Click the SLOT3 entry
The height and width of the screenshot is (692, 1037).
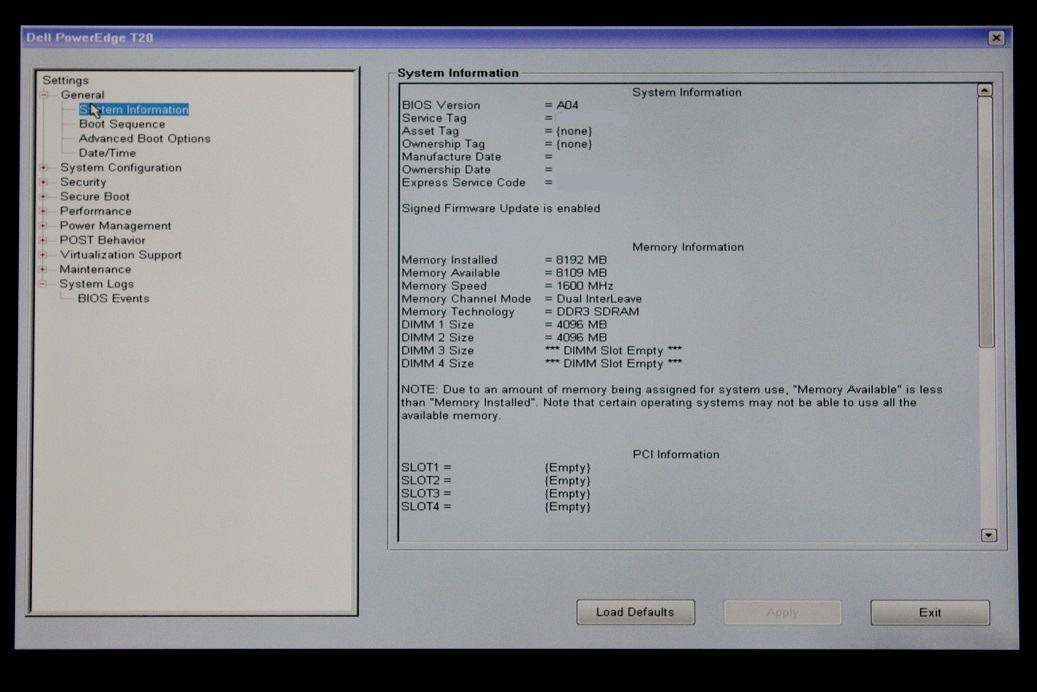coord(495,494)
